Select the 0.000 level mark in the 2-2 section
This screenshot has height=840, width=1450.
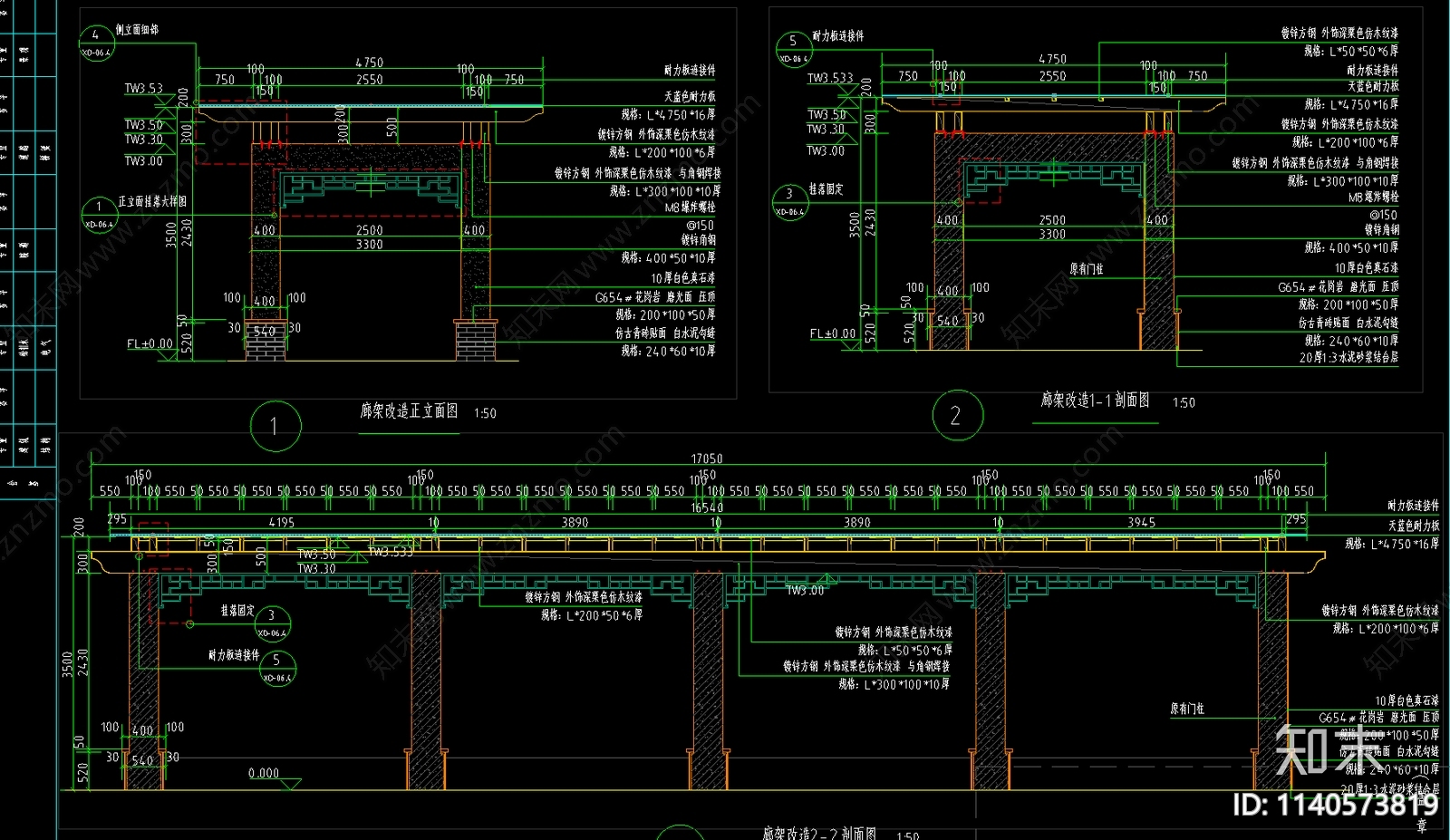(264, 773)
